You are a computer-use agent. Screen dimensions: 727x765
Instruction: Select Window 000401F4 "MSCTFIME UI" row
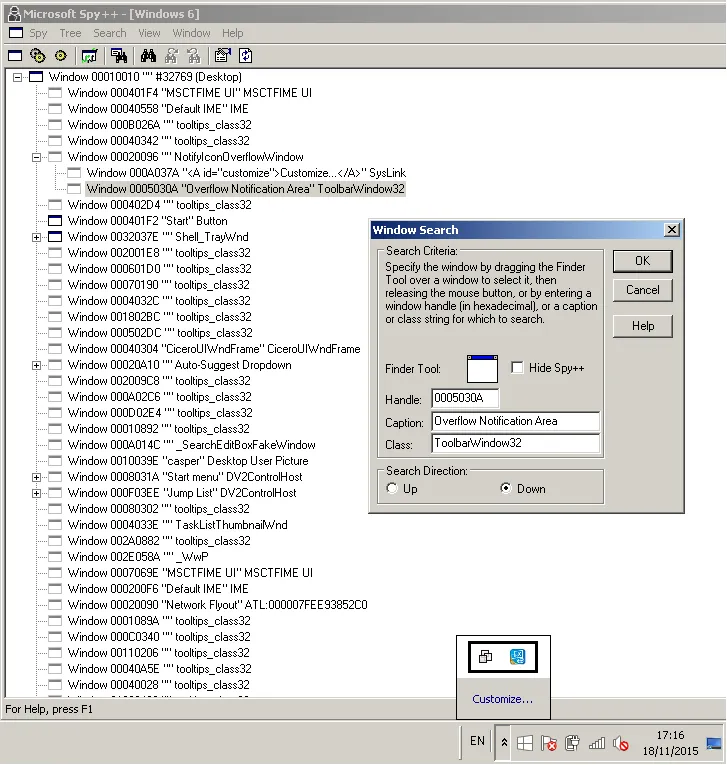pos(190,93)
